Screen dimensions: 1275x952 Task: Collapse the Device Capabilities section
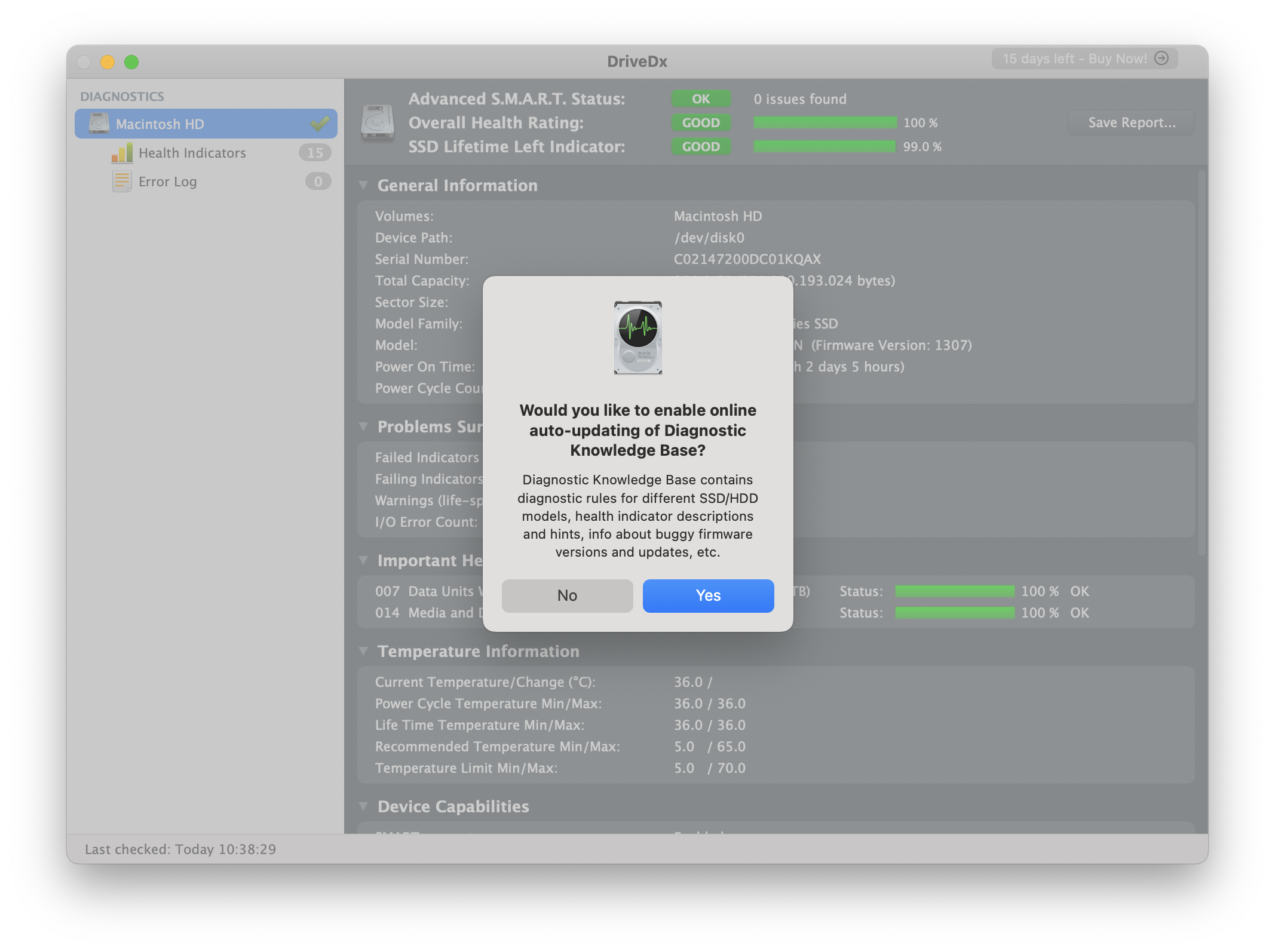tap(363, 807)
